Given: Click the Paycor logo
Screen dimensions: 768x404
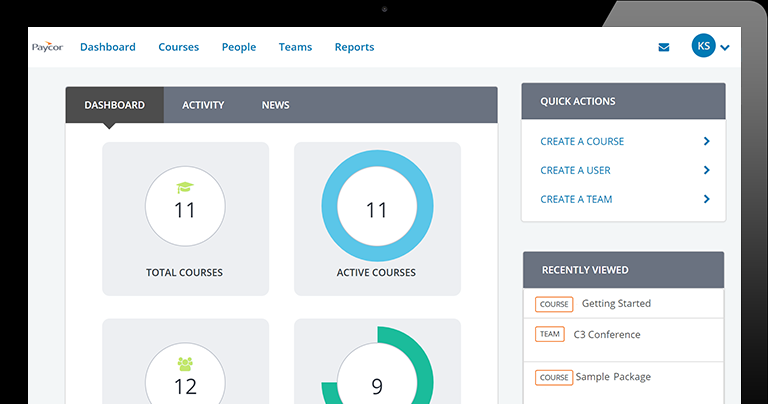Looking at the screenshot, I should tap(48, 47).
